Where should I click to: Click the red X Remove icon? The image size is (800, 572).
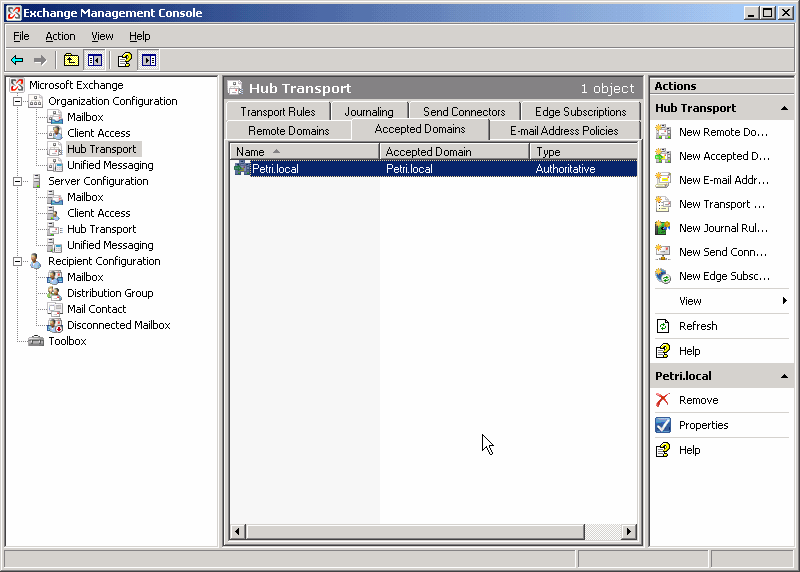click(x=663, y=400)
